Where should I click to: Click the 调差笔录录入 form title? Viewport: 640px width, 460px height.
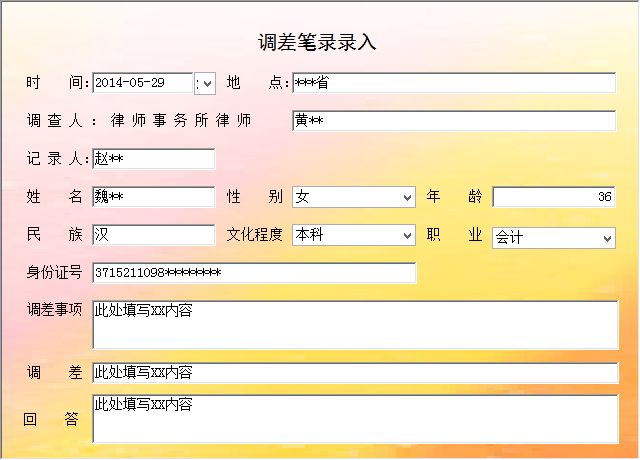pyautogui.click(x=317, y=42)
